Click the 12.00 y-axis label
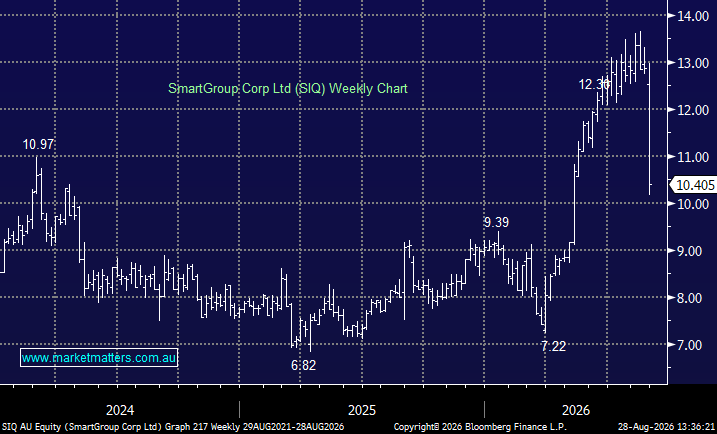The width and height of the screenshot is (717, 434). (x=693, y=110)
